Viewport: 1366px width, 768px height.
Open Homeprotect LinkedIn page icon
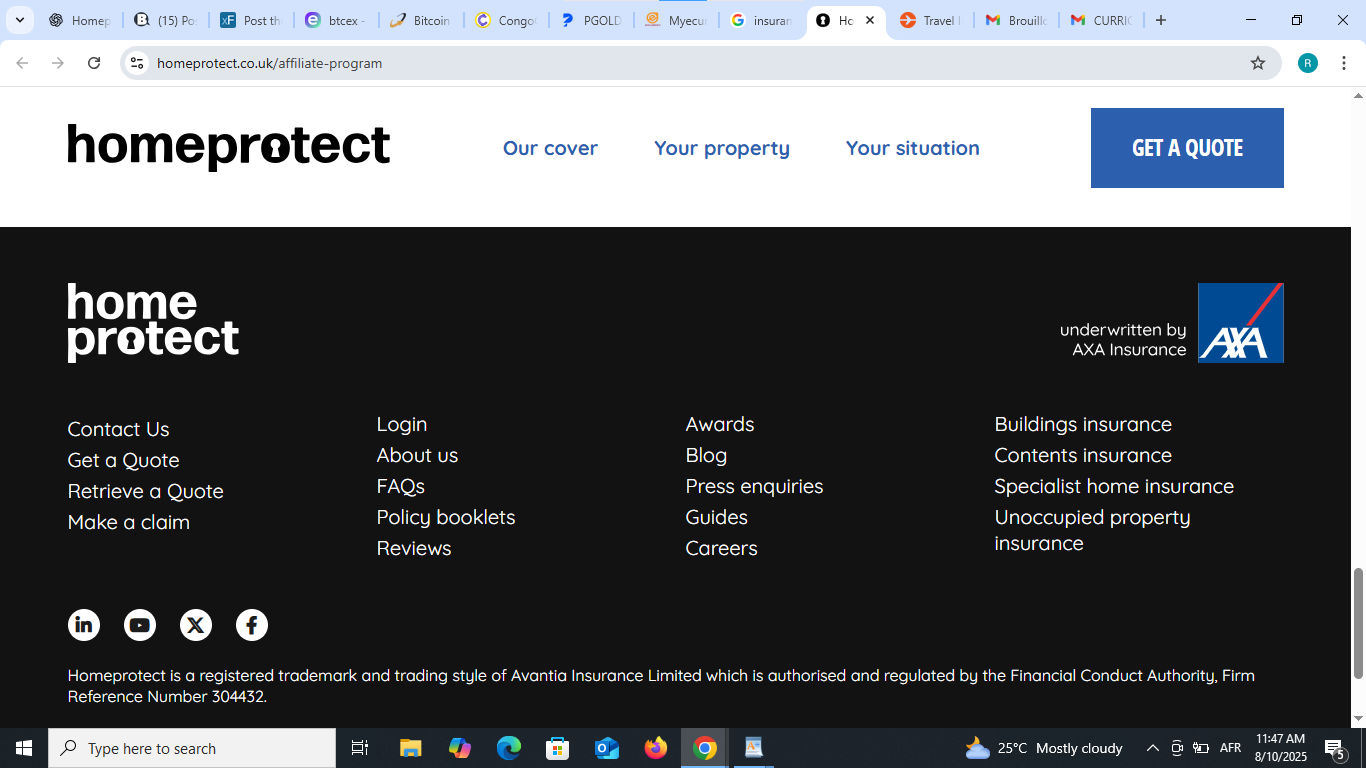[84, 625]
